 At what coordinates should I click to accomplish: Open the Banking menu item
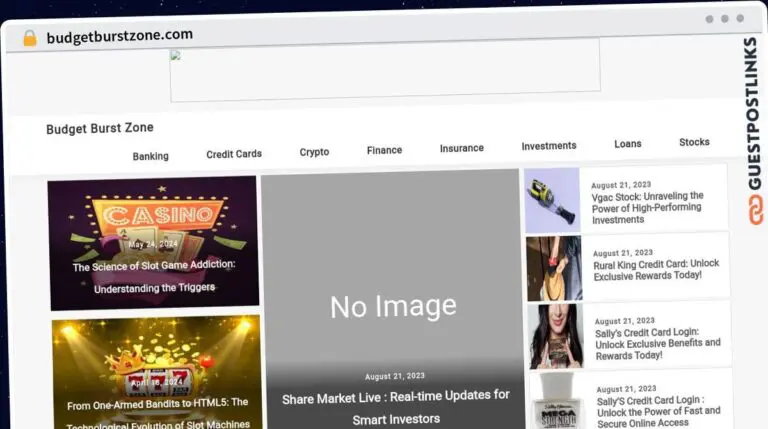150,156
